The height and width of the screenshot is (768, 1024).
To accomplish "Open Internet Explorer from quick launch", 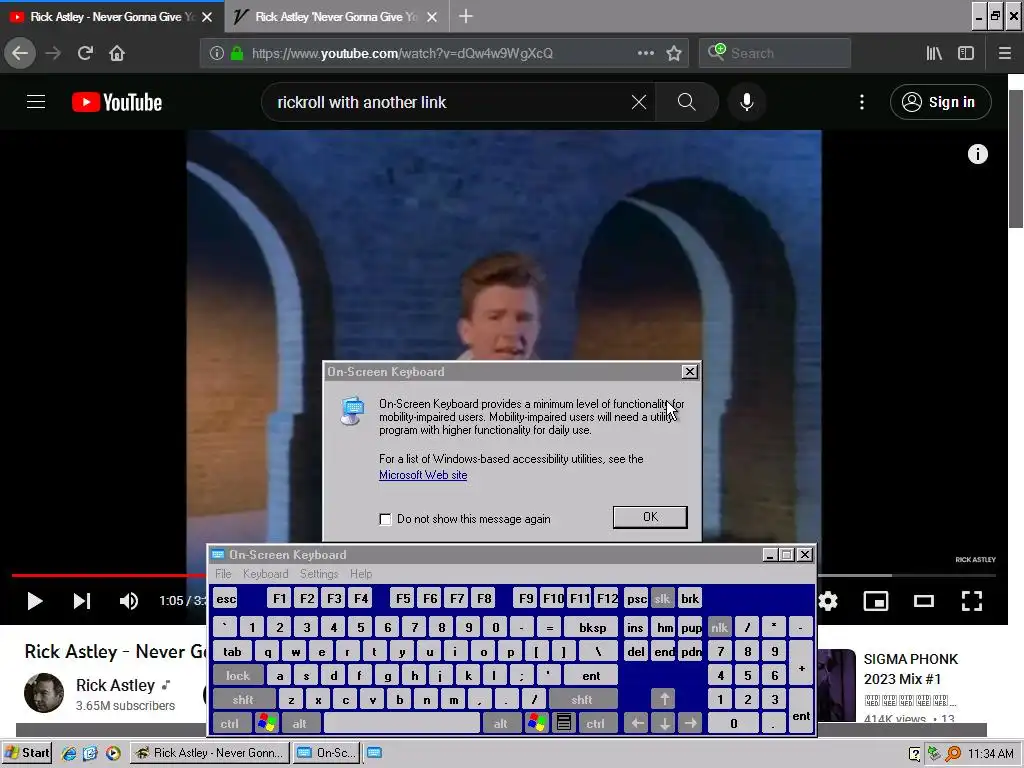I will click(x=69, y=753).
